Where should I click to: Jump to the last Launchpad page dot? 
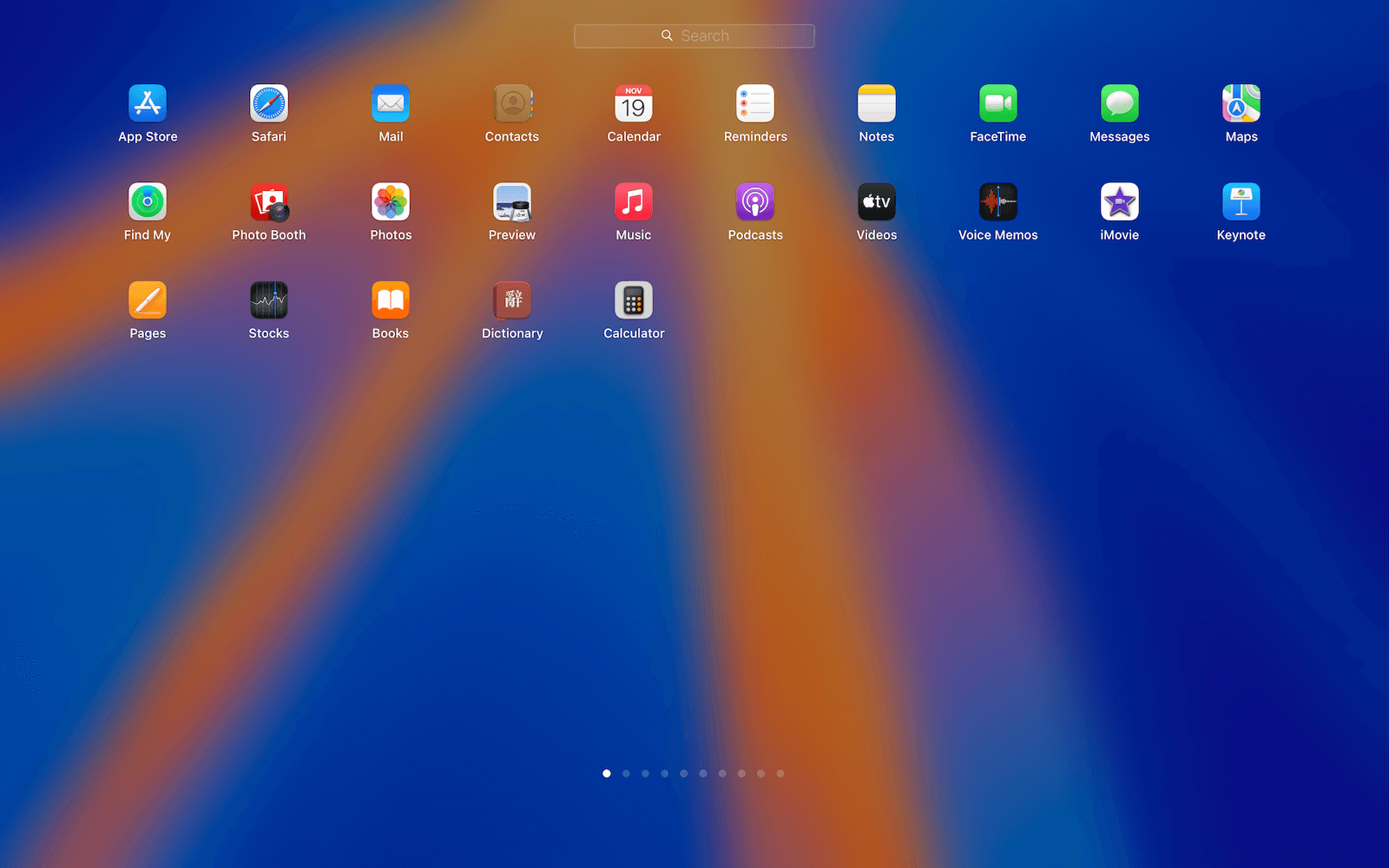point(780,773)
